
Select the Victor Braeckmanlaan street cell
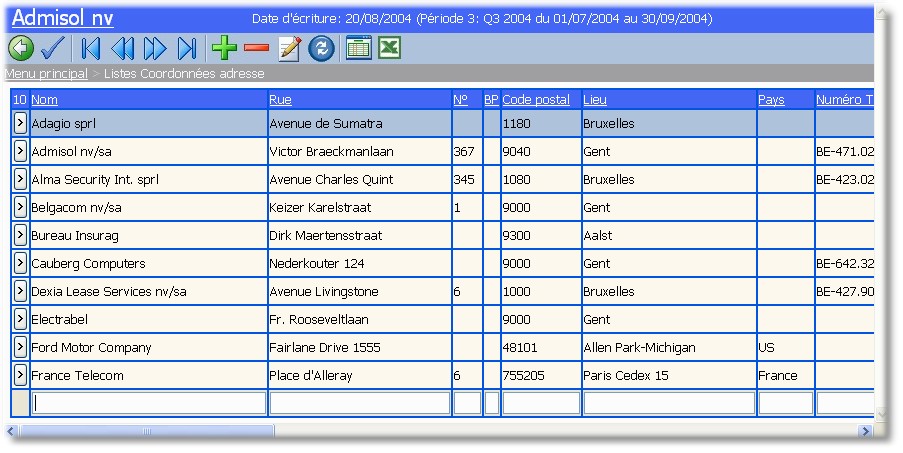[360, 151]
